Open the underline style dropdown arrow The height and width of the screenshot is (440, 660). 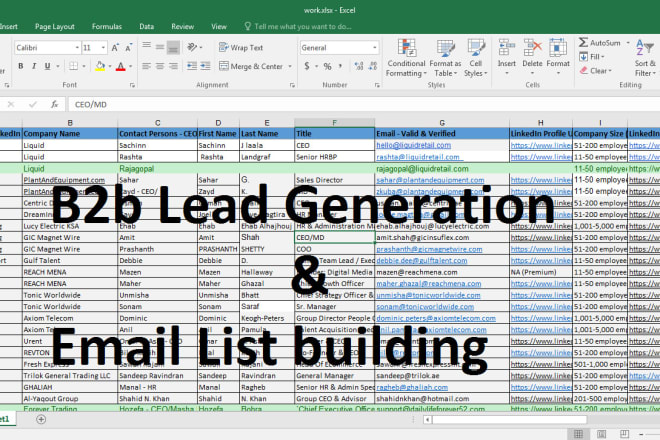click(58, 66)
